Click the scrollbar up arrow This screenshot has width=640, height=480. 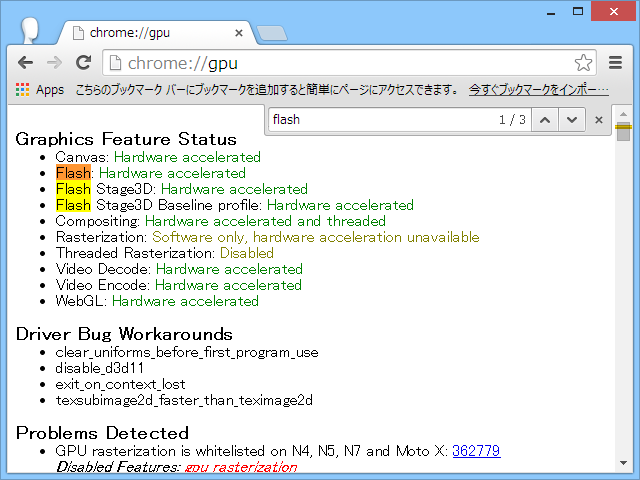point(623,114)
